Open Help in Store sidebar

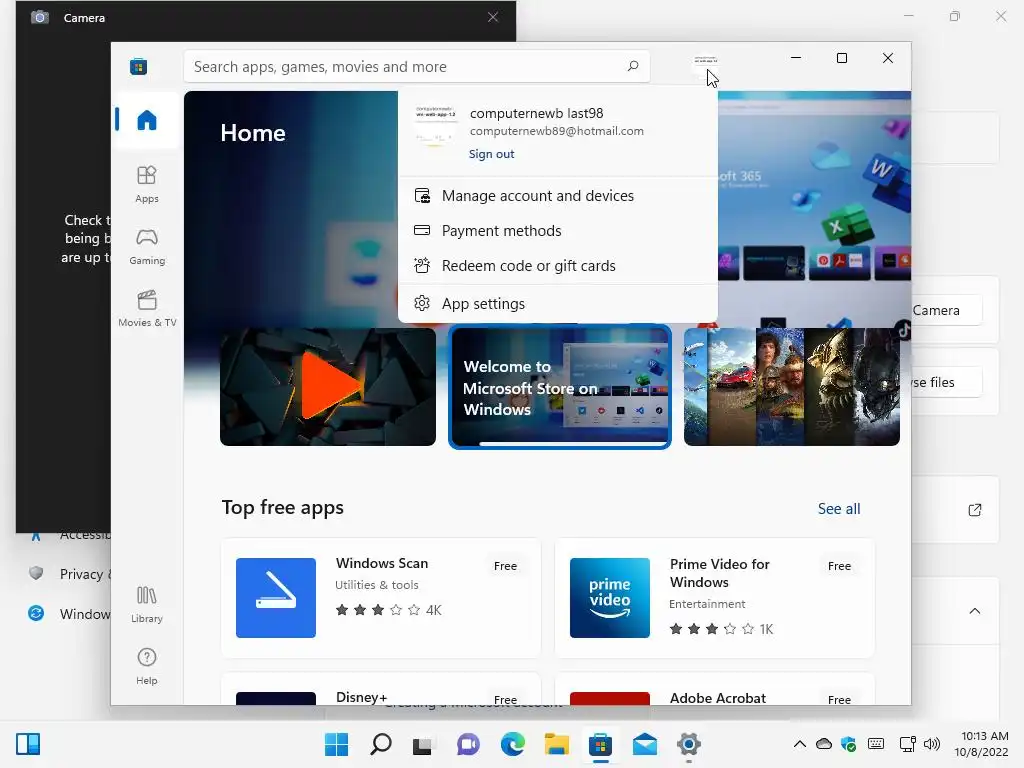(146, 666)
